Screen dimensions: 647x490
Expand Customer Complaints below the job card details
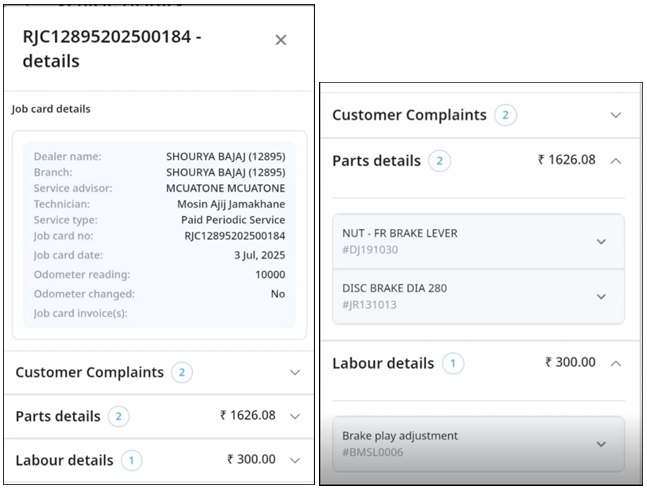click(x=294, y=372)
